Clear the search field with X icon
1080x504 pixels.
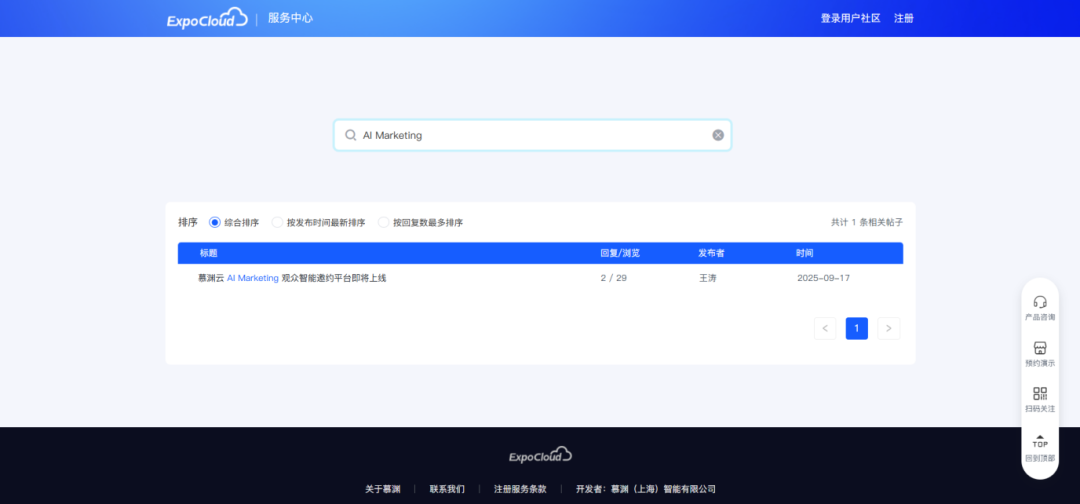coord(718,135)
